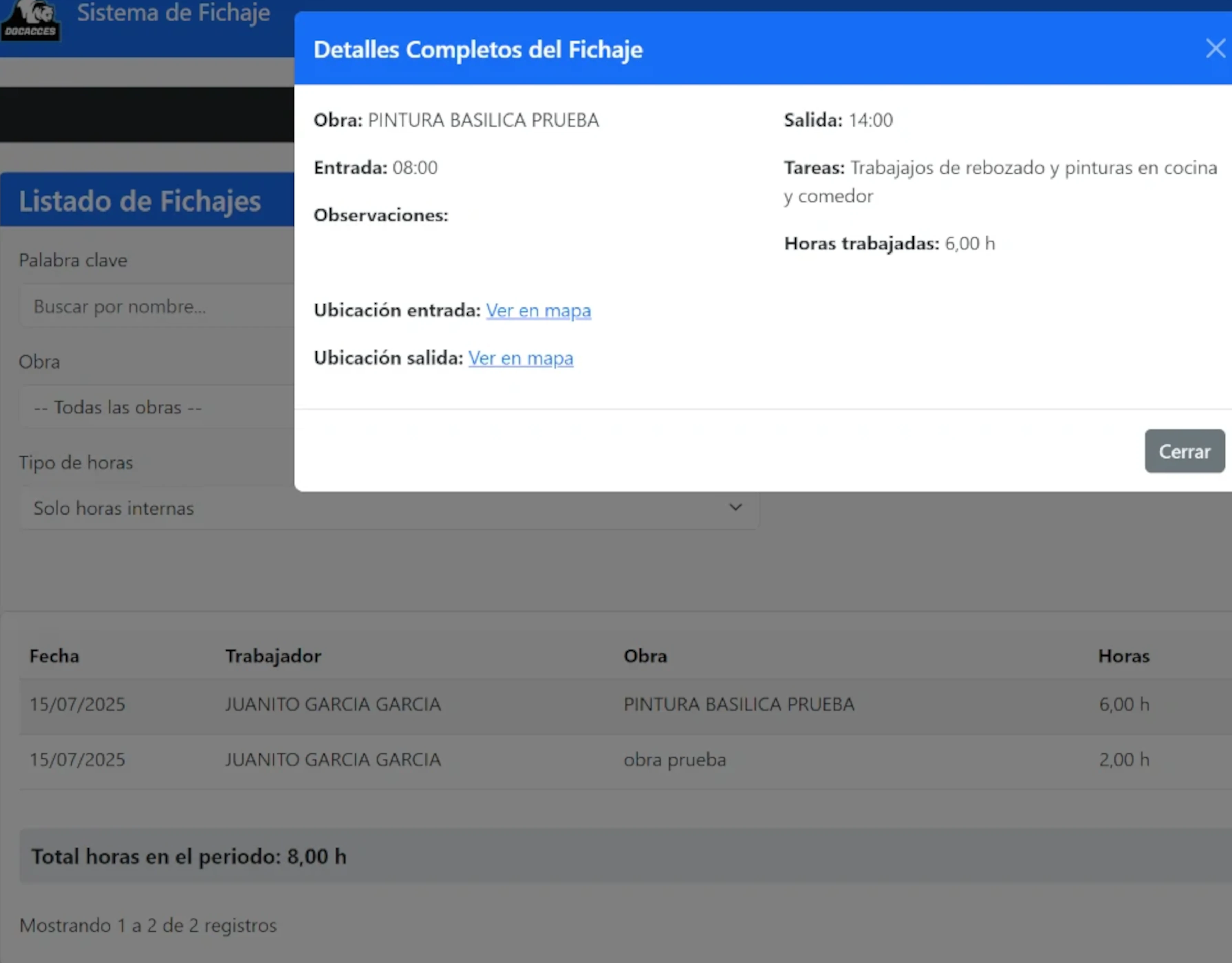
Task: Click the Listado de Fichajes heading
Action: (x=140, y=202)
